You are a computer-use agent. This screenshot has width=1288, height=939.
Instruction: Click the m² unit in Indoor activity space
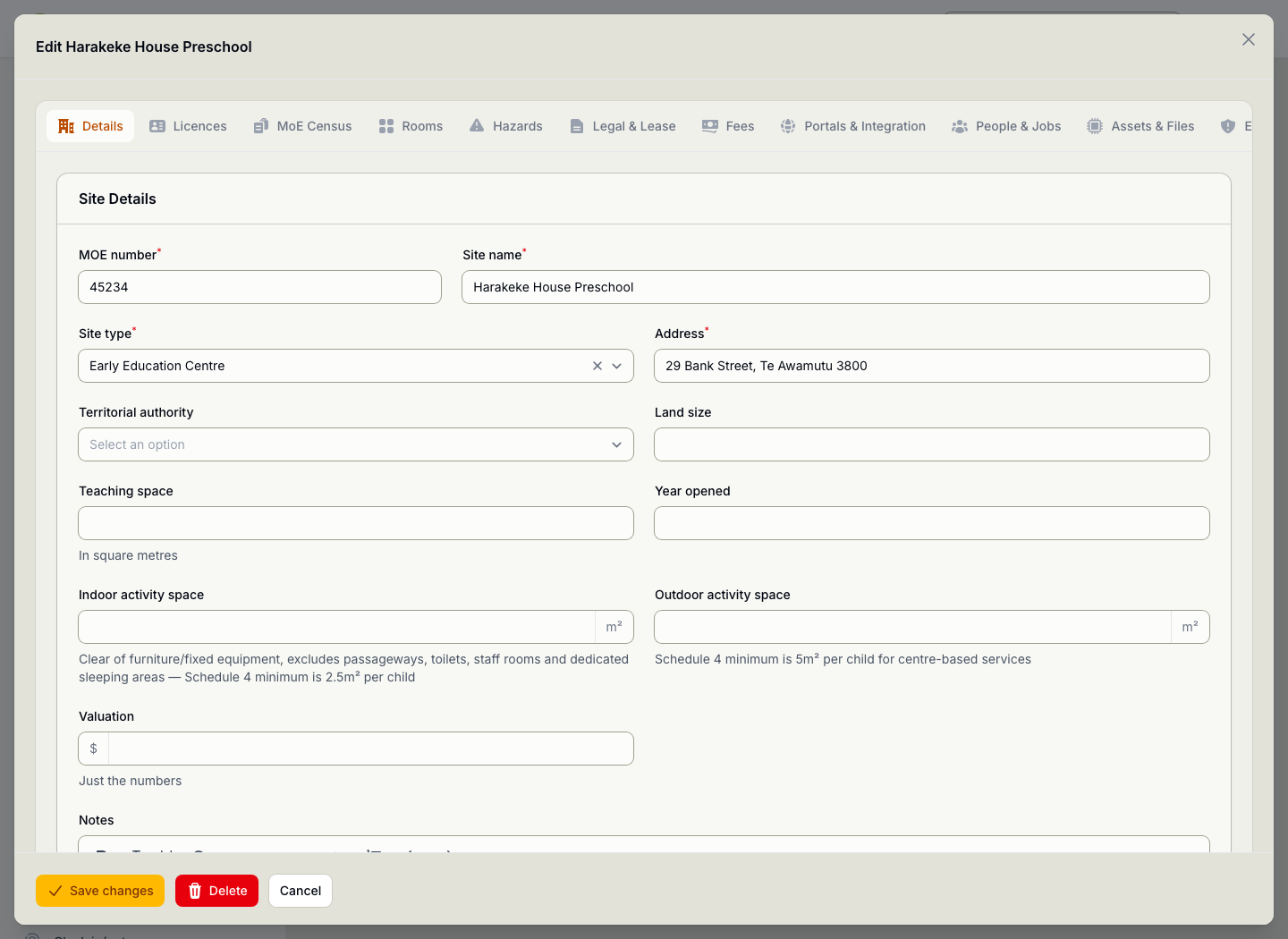pyautogui.click(x=614, y=627)
